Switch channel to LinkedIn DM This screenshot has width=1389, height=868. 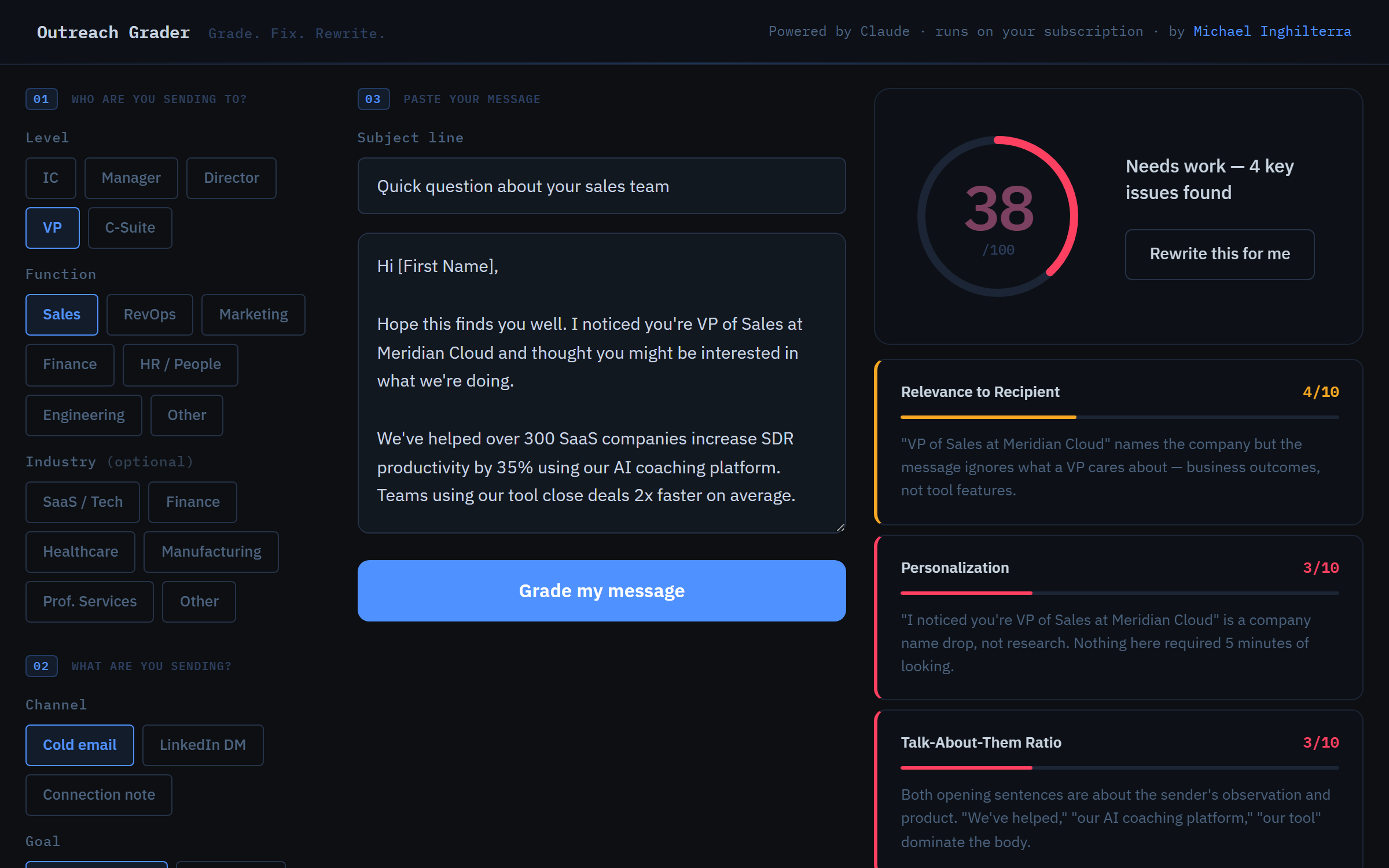(x=203, y=745)
